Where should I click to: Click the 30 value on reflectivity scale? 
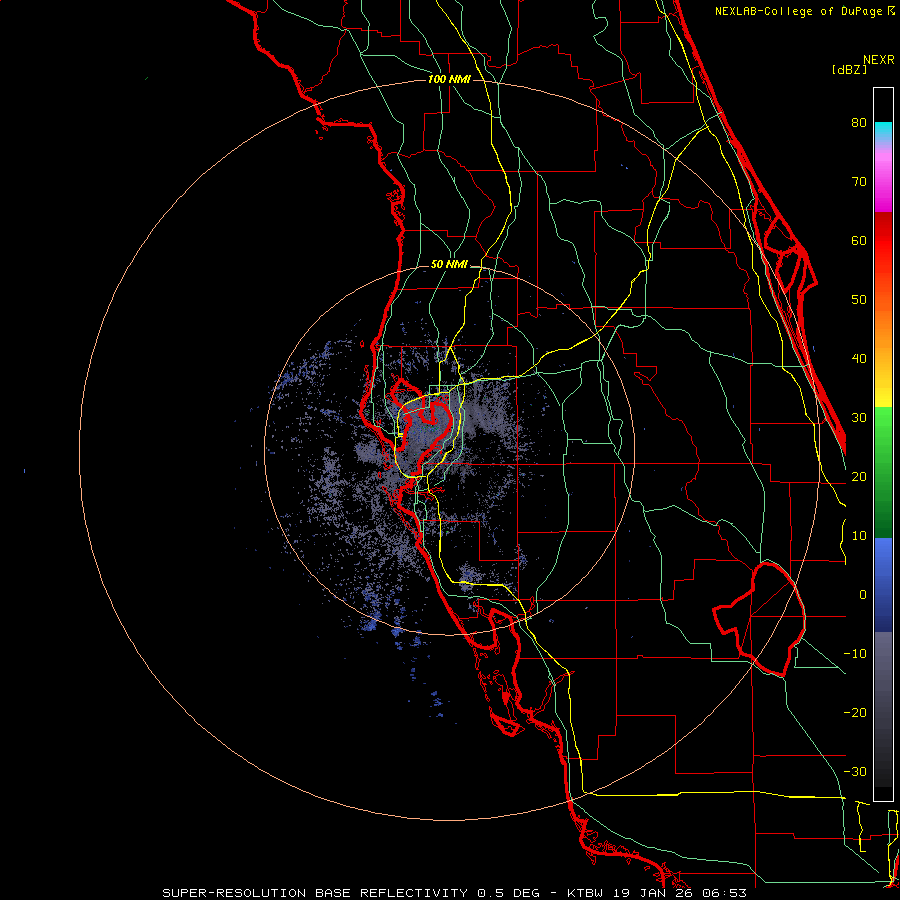pos(859,418)
